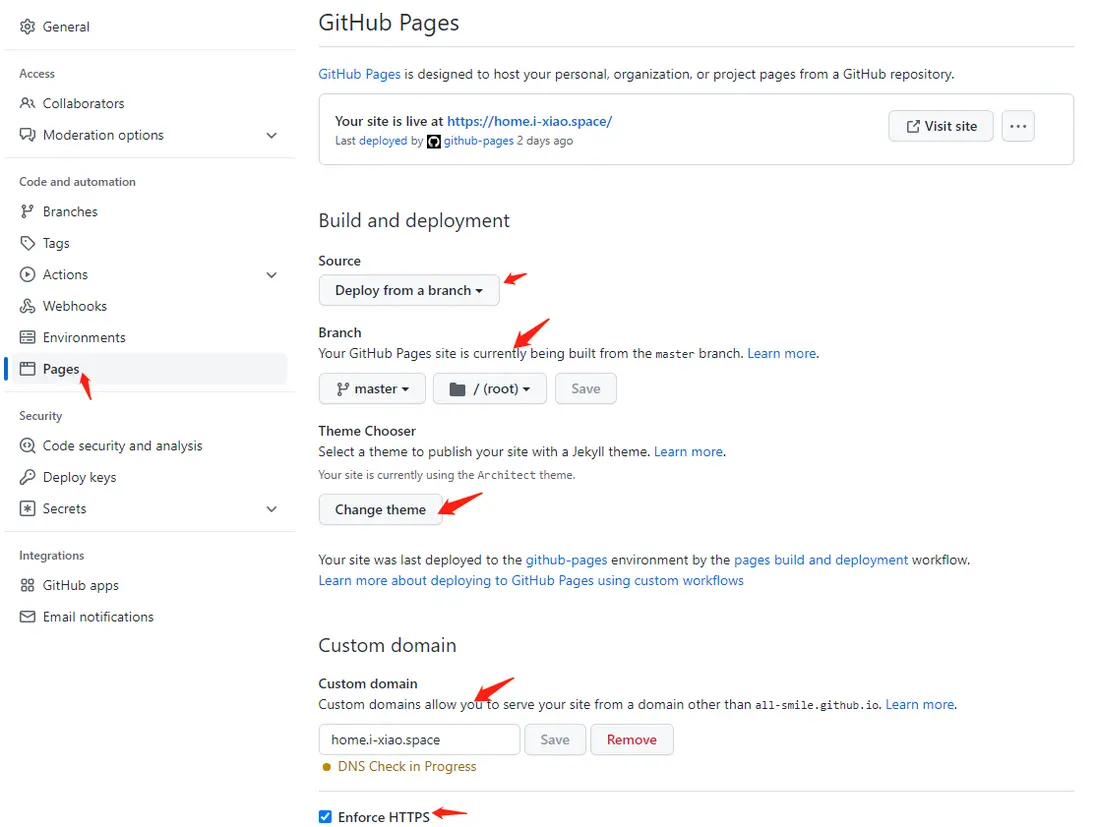Expand the Moderation options section

(x=271, y=135)
